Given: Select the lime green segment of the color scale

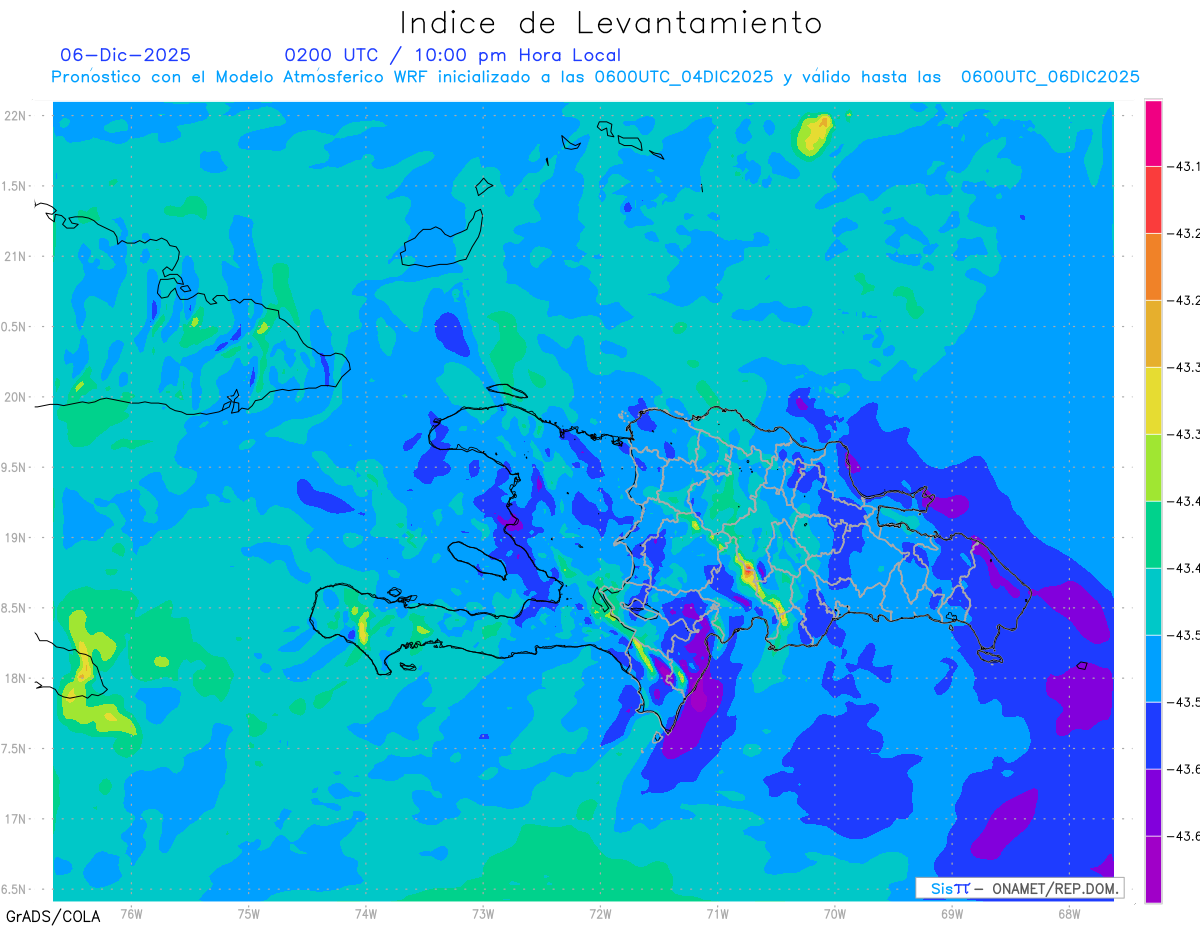Looking at the screenshot, I should 1153,468.
